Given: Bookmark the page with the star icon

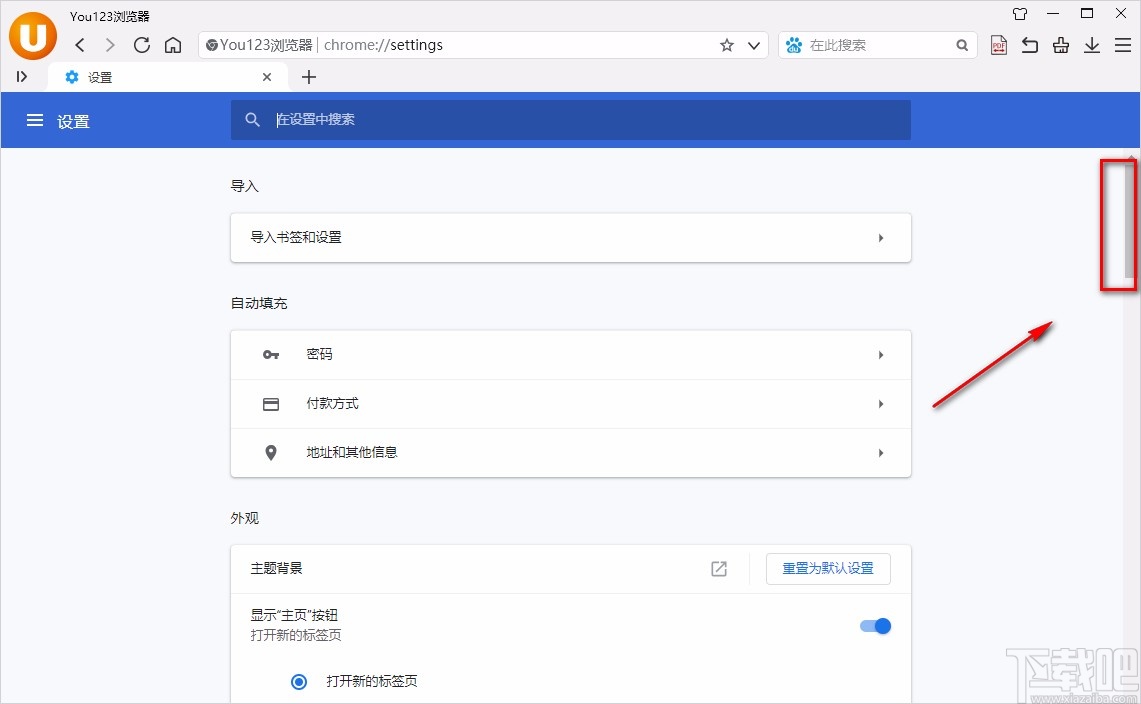Looking at the screenshot, I should pos(728,45).
